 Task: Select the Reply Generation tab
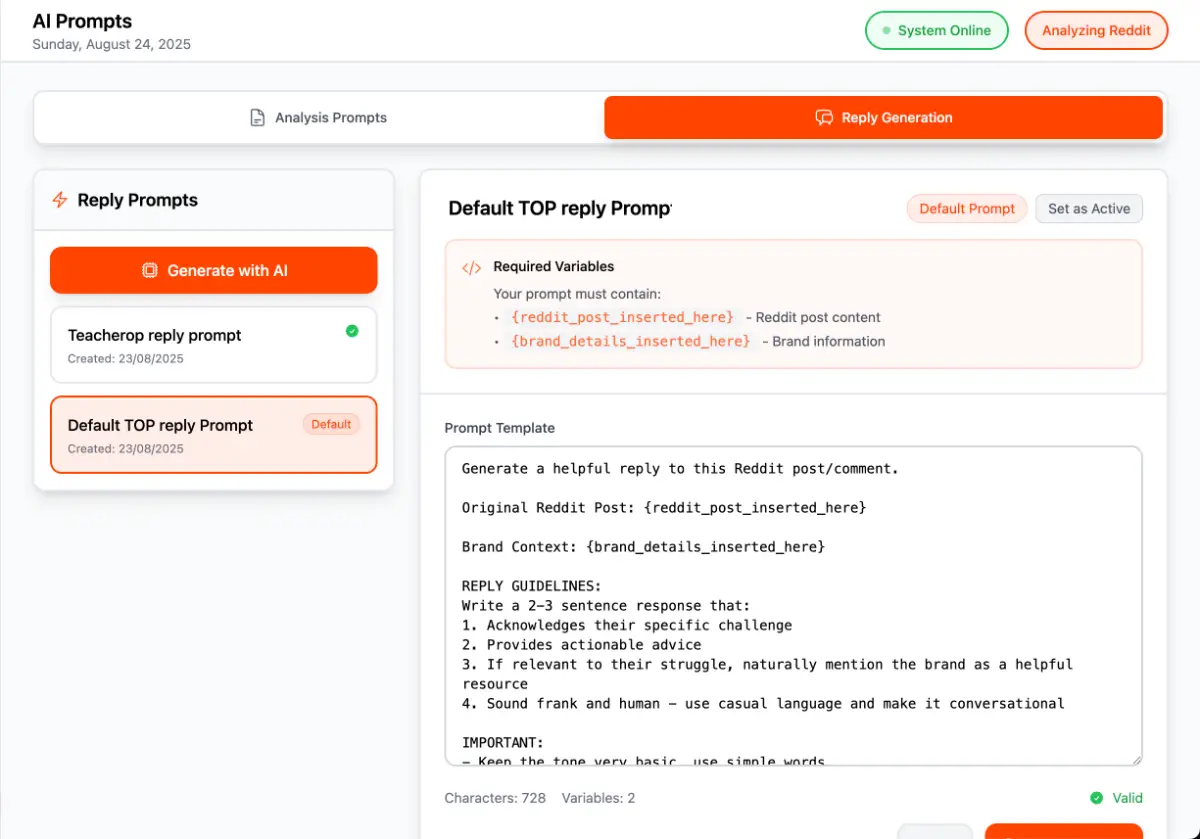(883, 118)
